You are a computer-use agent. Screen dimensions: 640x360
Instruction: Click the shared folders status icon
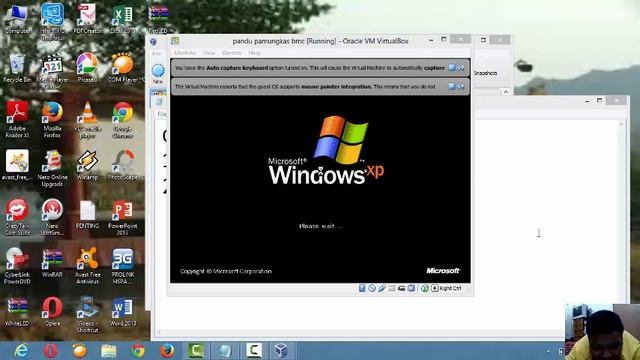click(391, 288)
